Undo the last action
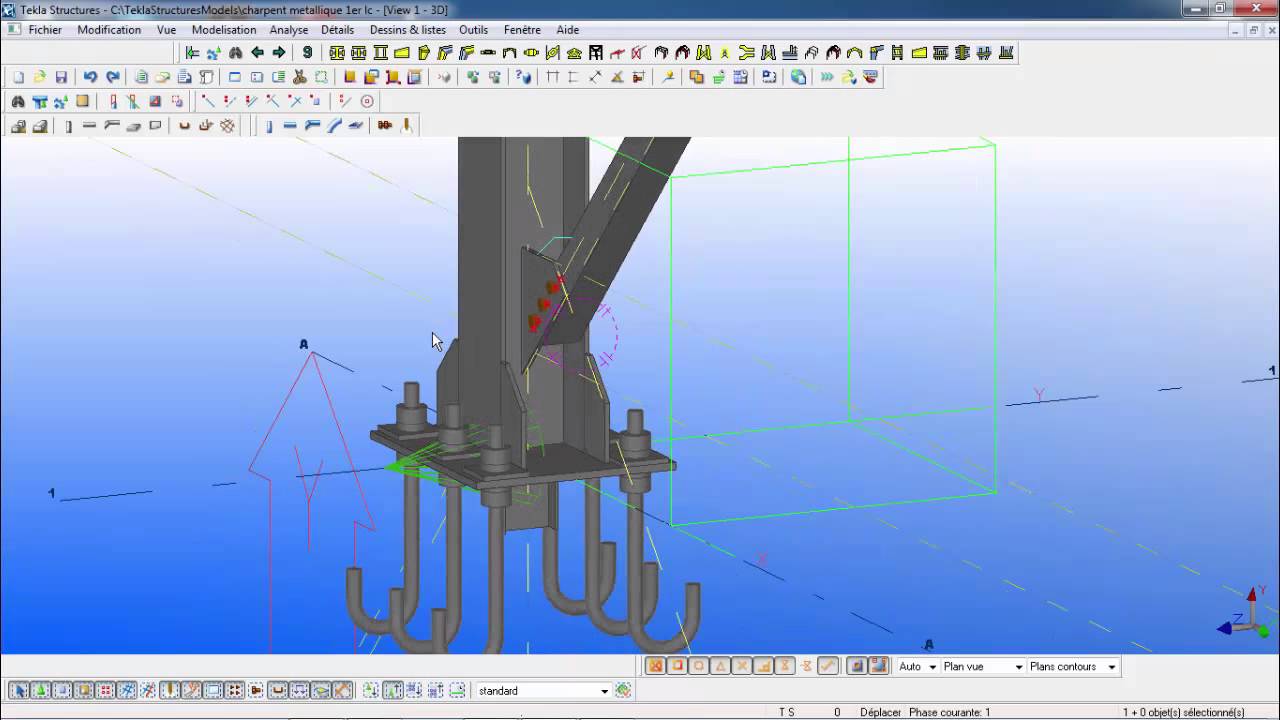This screenshot has width=1280, height=720. coord(90,77)
